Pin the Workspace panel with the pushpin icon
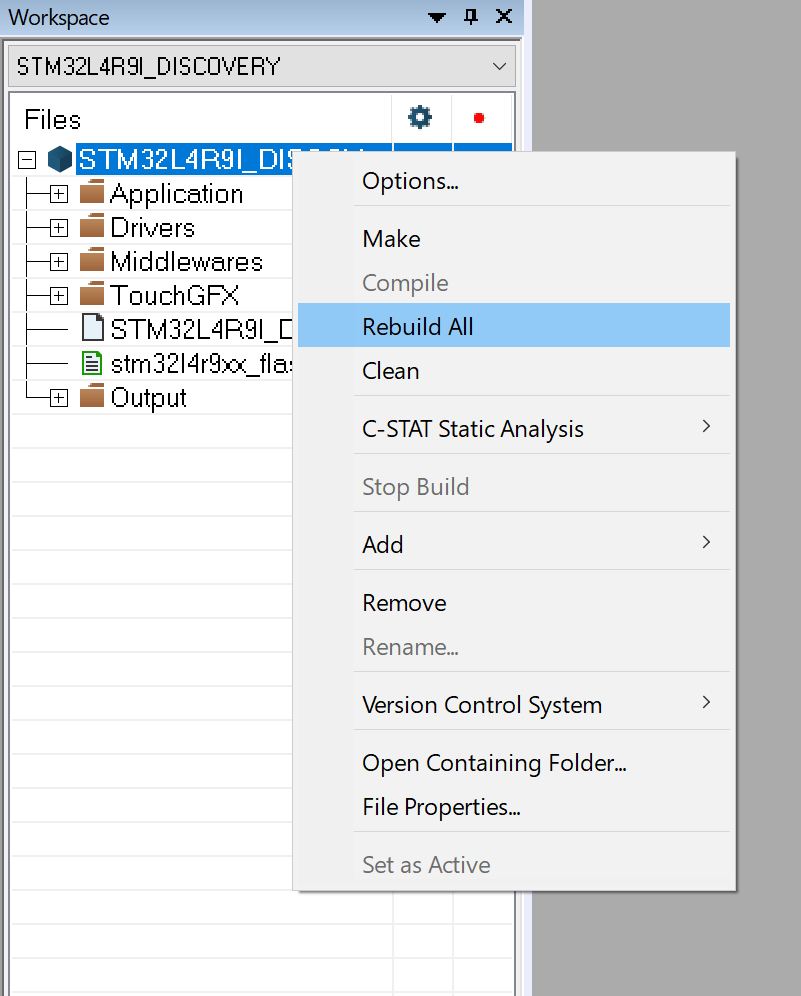Screen dimensions: 801x996 471,17
